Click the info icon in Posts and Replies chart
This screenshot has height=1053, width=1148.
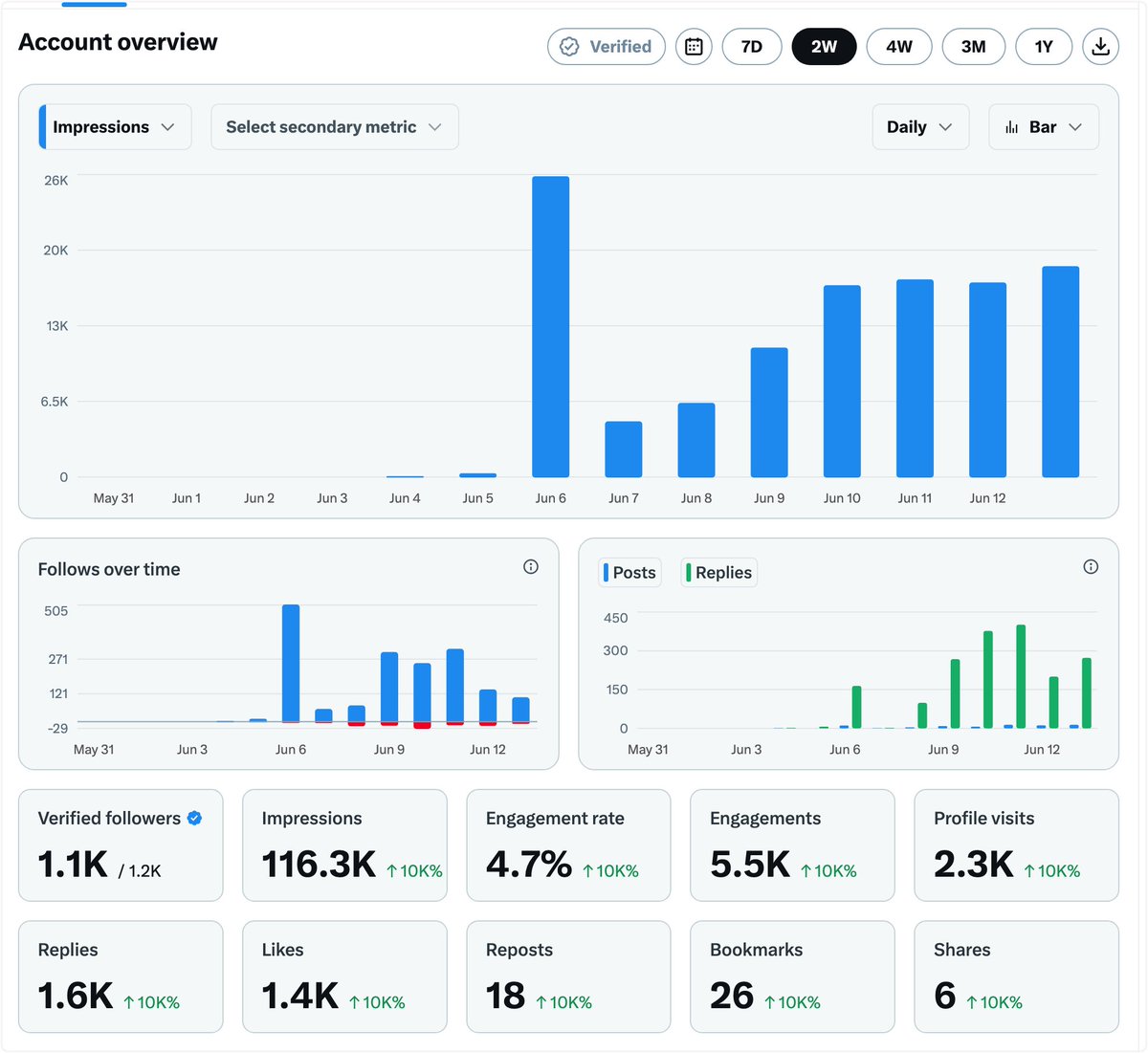click(1091, 567)
